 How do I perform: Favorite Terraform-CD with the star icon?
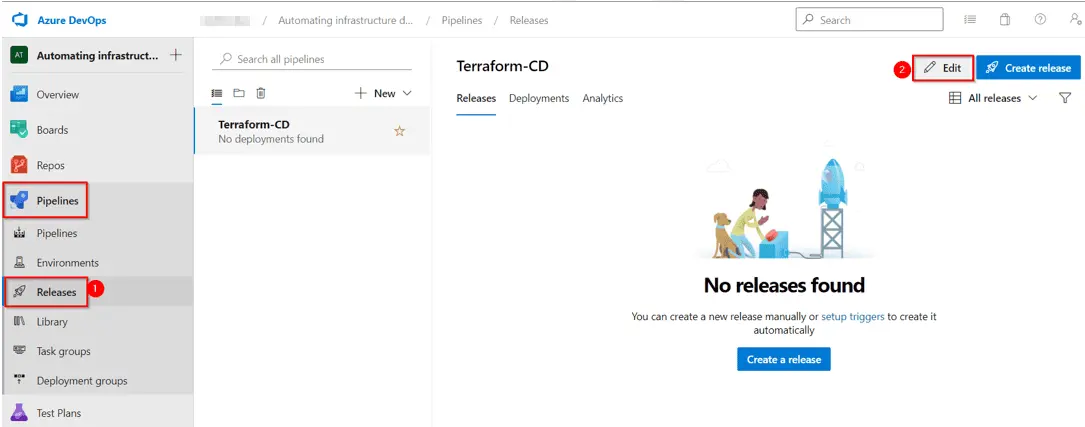(x=399, y=131)
